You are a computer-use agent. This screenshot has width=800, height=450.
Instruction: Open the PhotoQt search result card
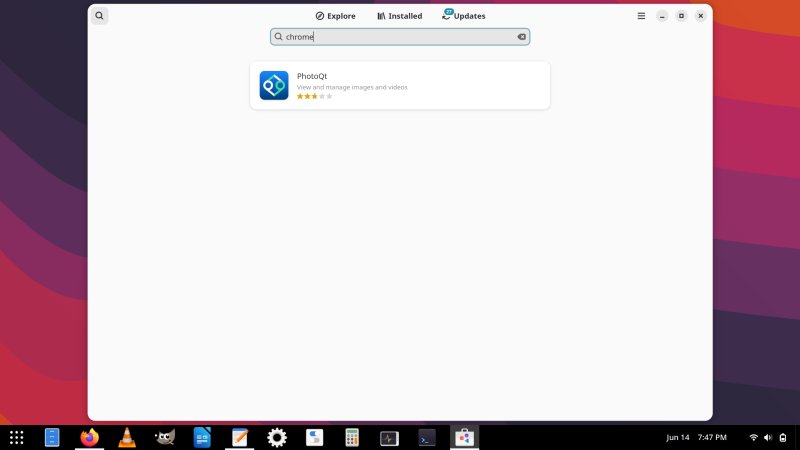tap(400, 85)
